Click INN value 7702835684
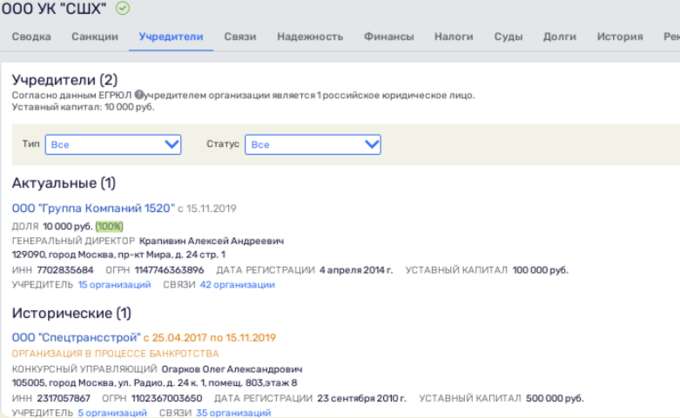 (65, 270)
